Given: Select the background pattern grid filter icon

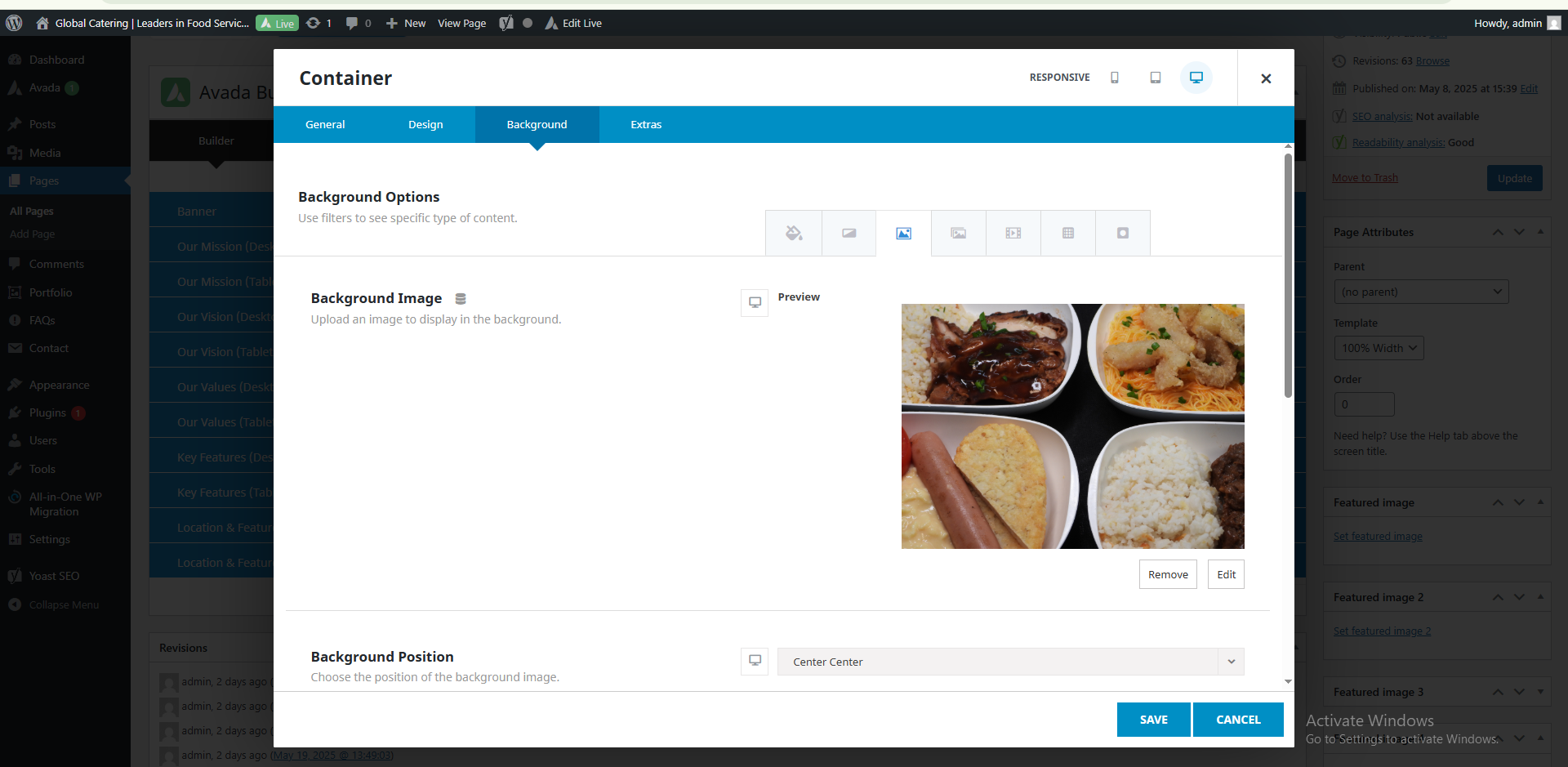Looking at the screenshot, I should click(x=1067, y=234).
